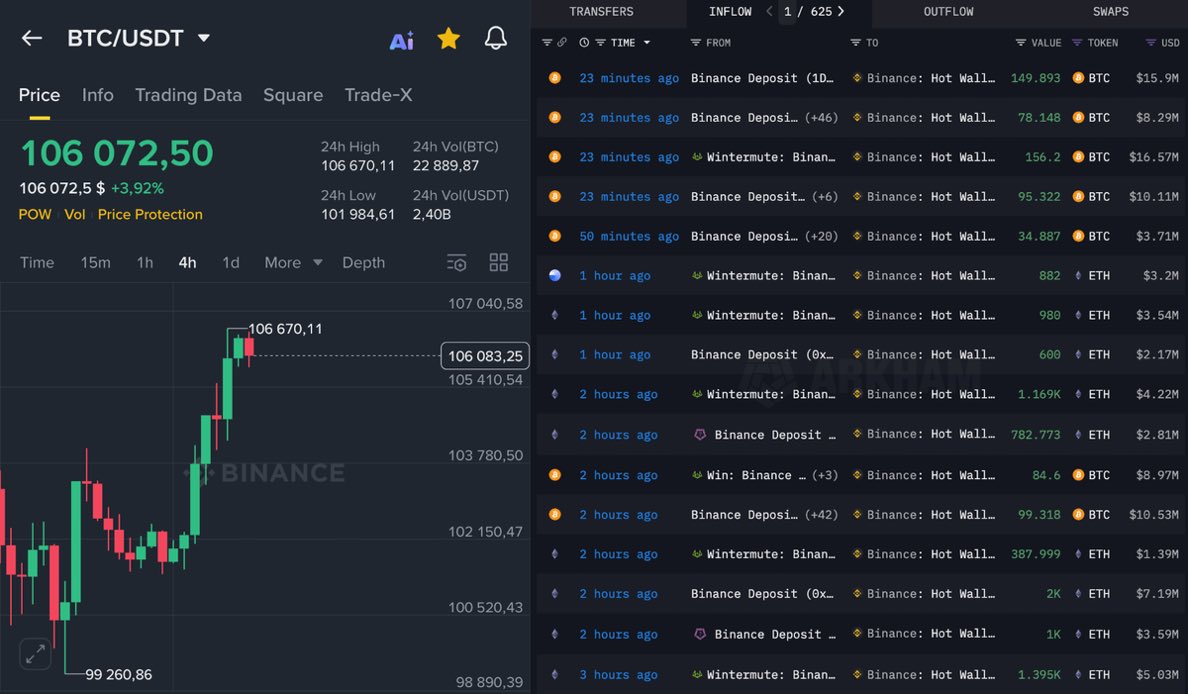Open price alerts bell icon
Screen dimensions: 1188x694
pos(496,38)
